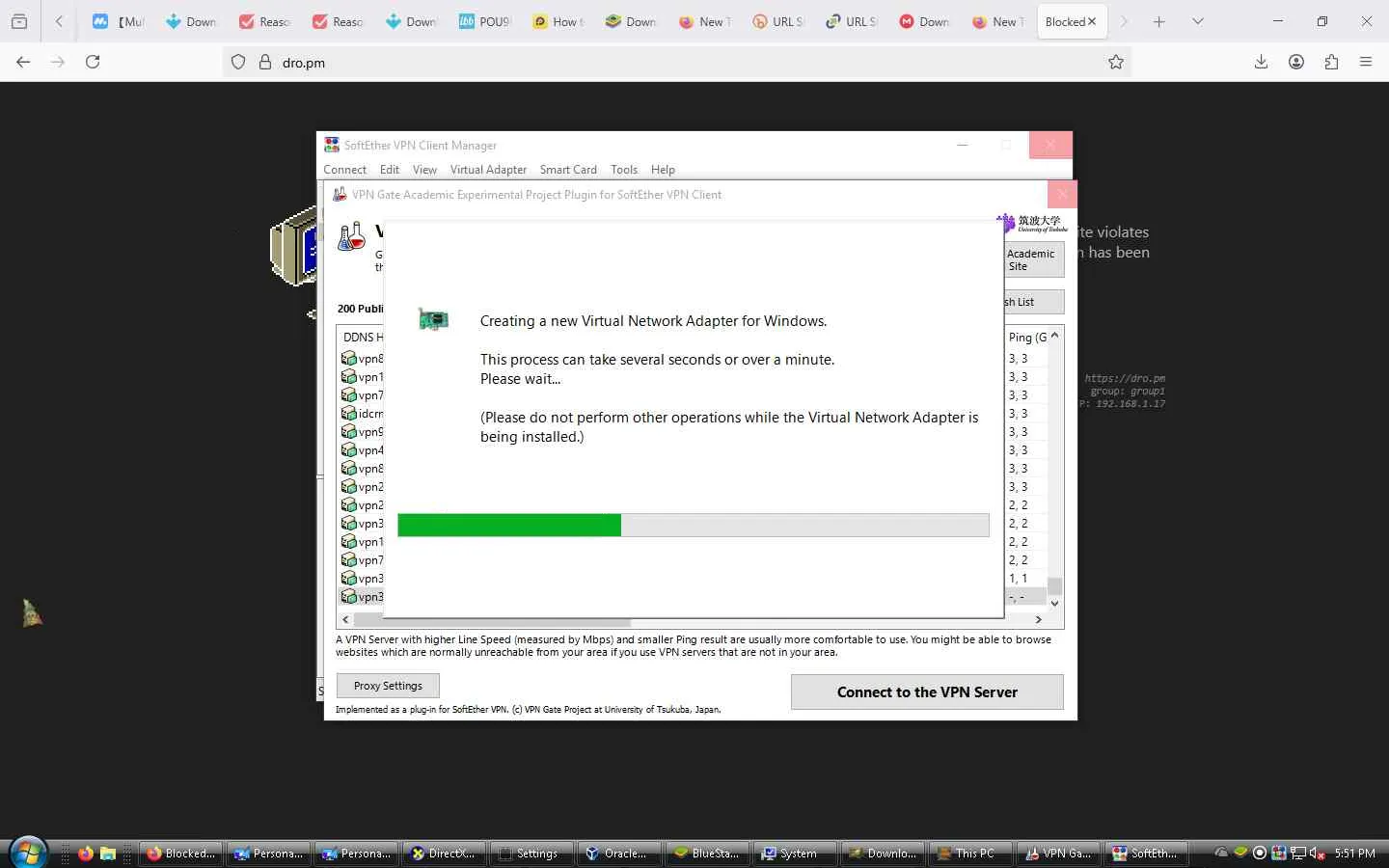This screenshot has width=1389, height=868.
Task: Click the University of Tsukuba logo
Action: point(1033,224)
